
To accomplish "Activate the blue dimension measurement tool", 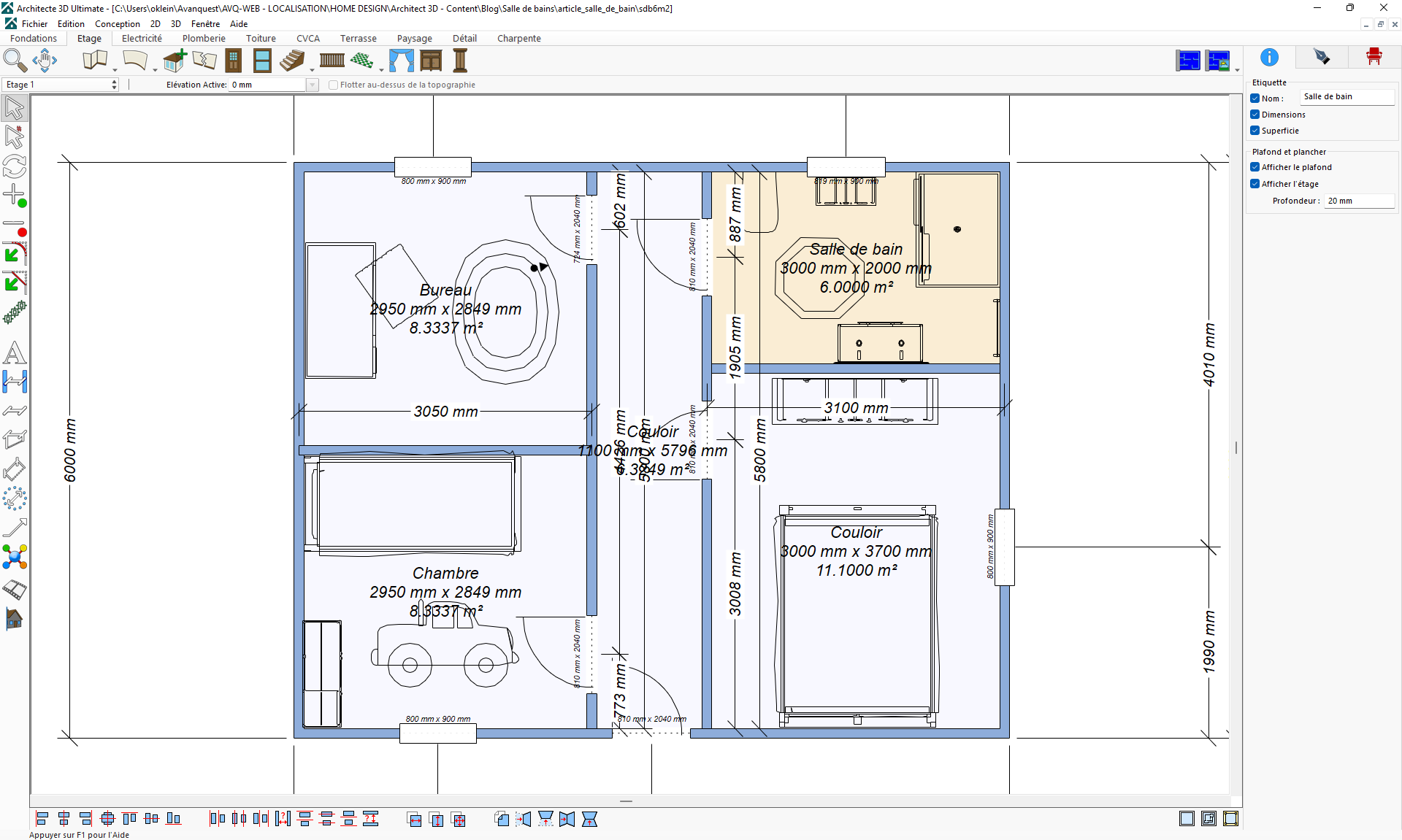I will pyautogui.click(x=15, y=382).
